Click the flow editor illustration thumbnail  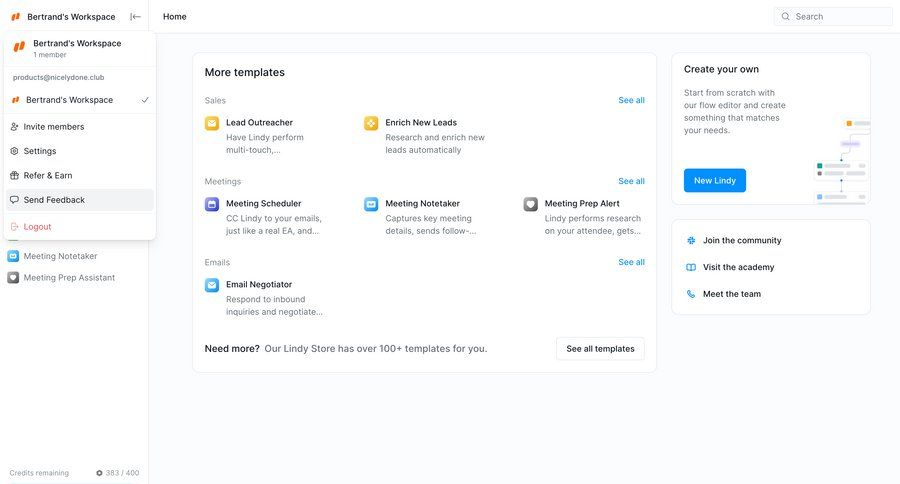click(x=842, y=161)
